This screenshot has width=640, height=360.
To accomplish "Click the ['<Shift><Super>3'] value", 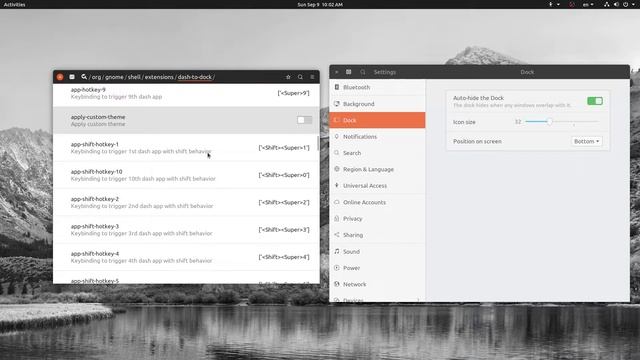I will pos(284,230).
